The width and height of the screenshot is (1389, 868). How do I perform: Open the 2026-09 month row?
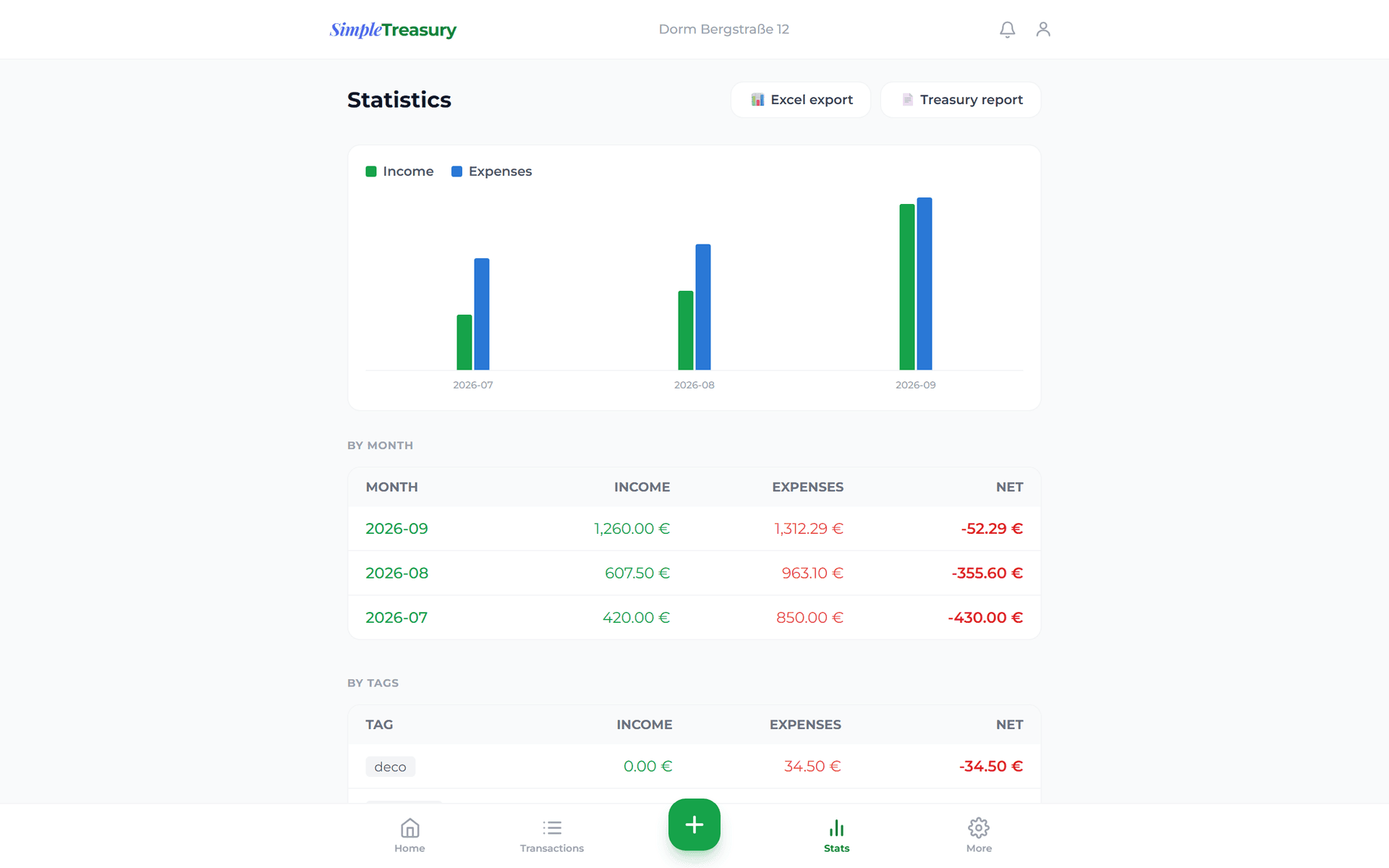pos(694,529)
